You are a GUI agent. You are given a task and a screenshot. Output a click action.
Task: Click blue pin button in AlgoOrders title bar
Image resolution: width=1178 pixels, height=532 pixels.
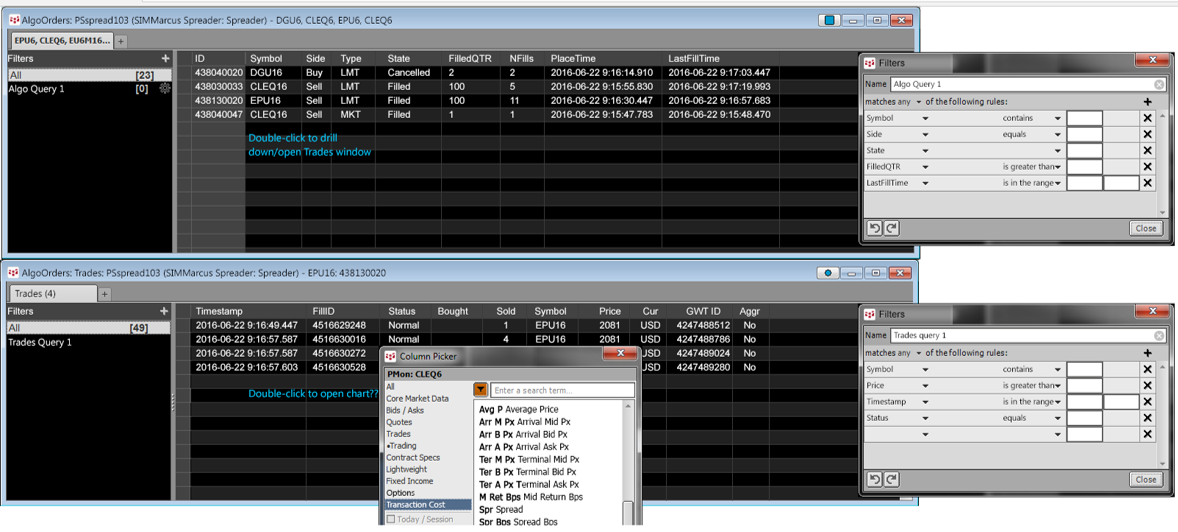click(829, 20)
